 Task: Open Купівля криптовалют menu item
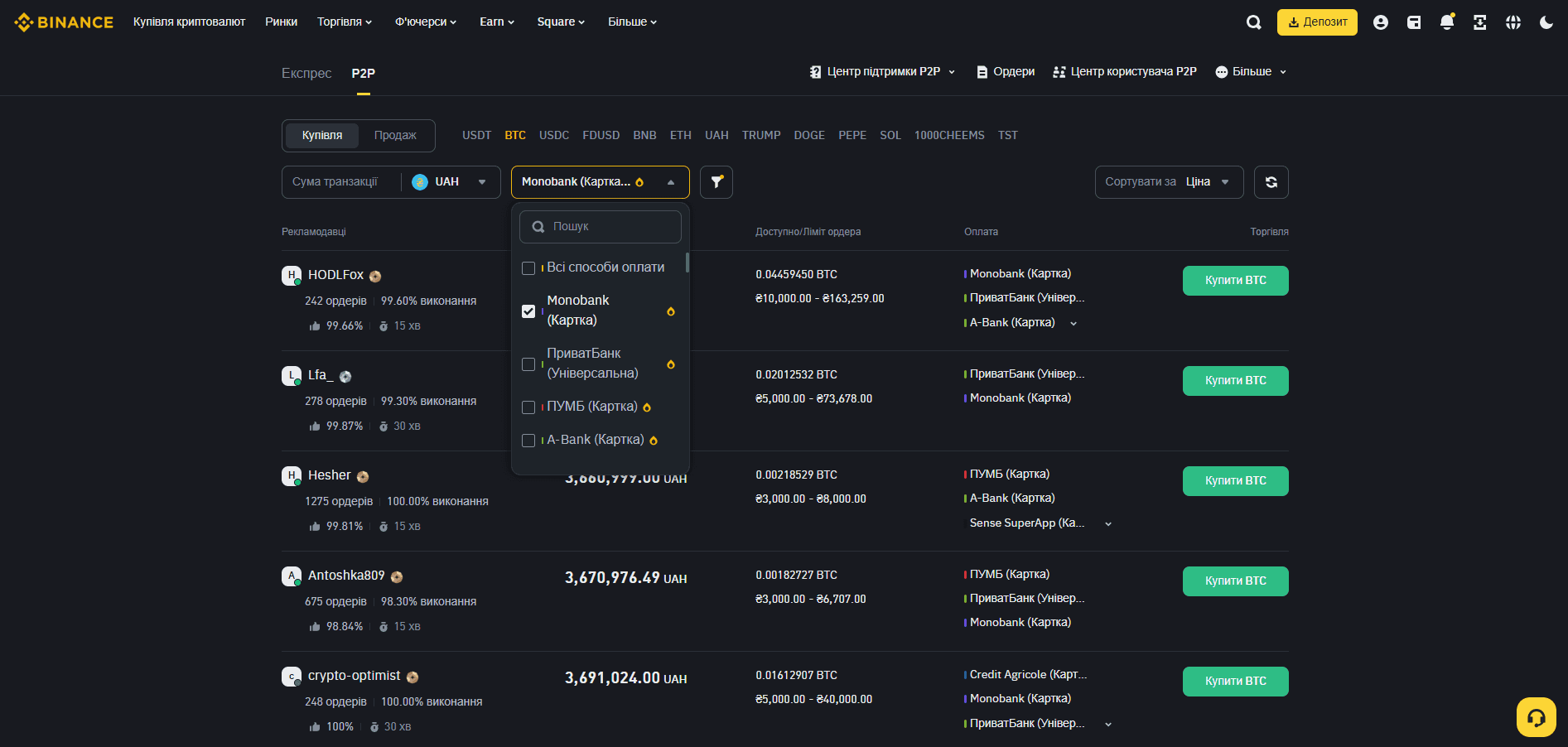[x=190, y=22]
